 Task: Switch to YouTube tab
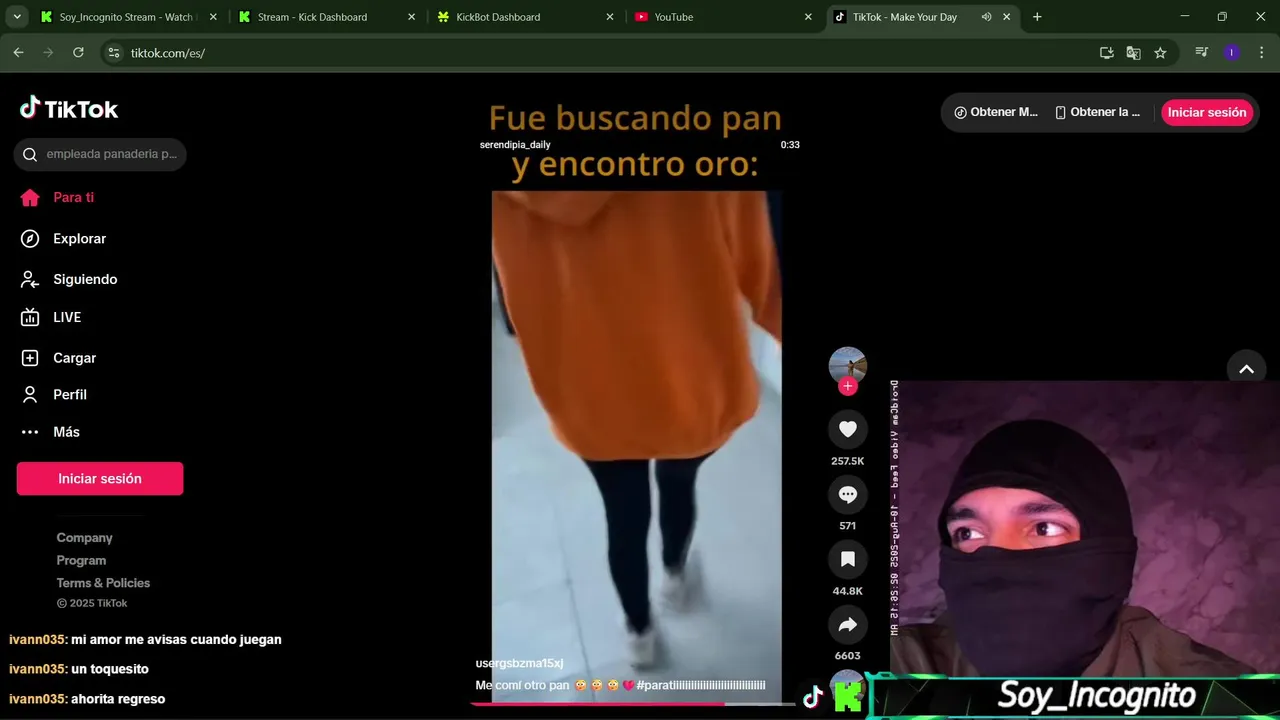click(x=673, y=17)
